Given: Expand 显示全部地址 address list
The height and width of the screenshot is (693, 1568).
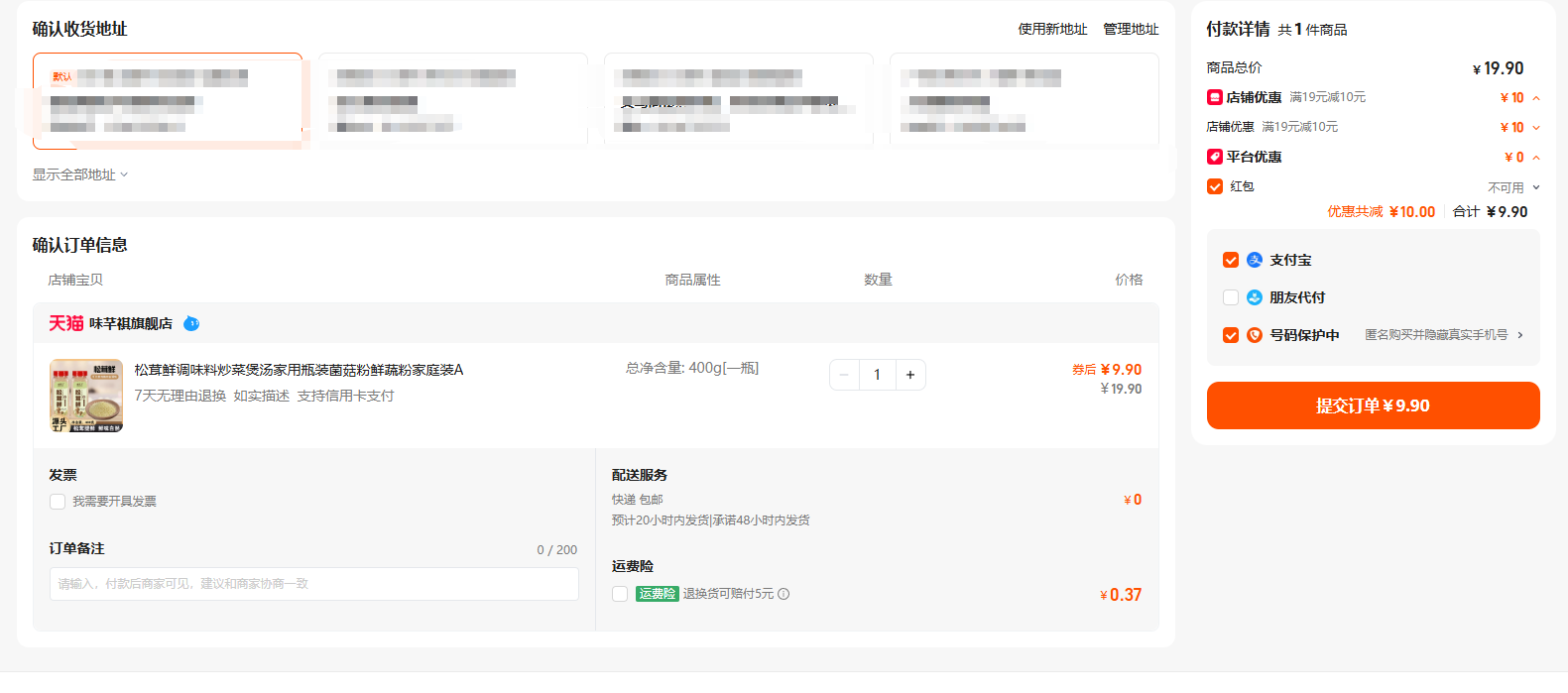Looking at the screenshot, I should 80,174.
